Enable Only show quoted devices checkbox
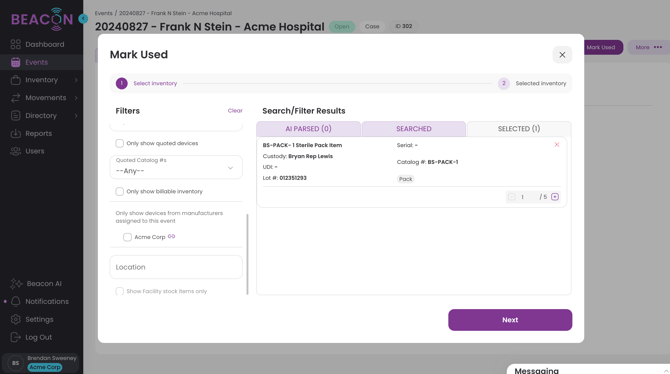The width and height of the screenshot is (670, 374). 120,143
